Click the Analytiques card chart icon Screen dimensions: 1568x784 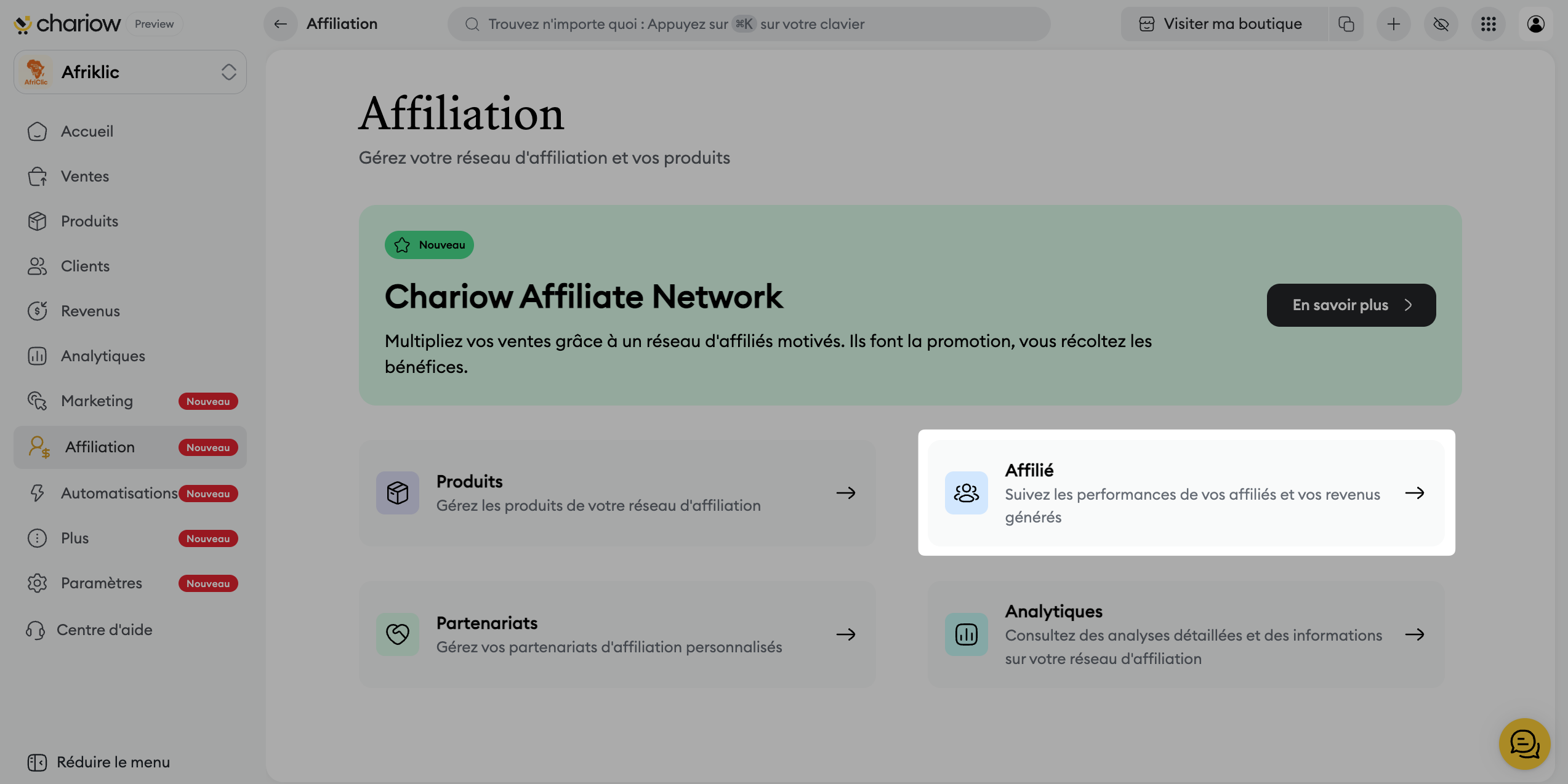[x=966, y=634]
